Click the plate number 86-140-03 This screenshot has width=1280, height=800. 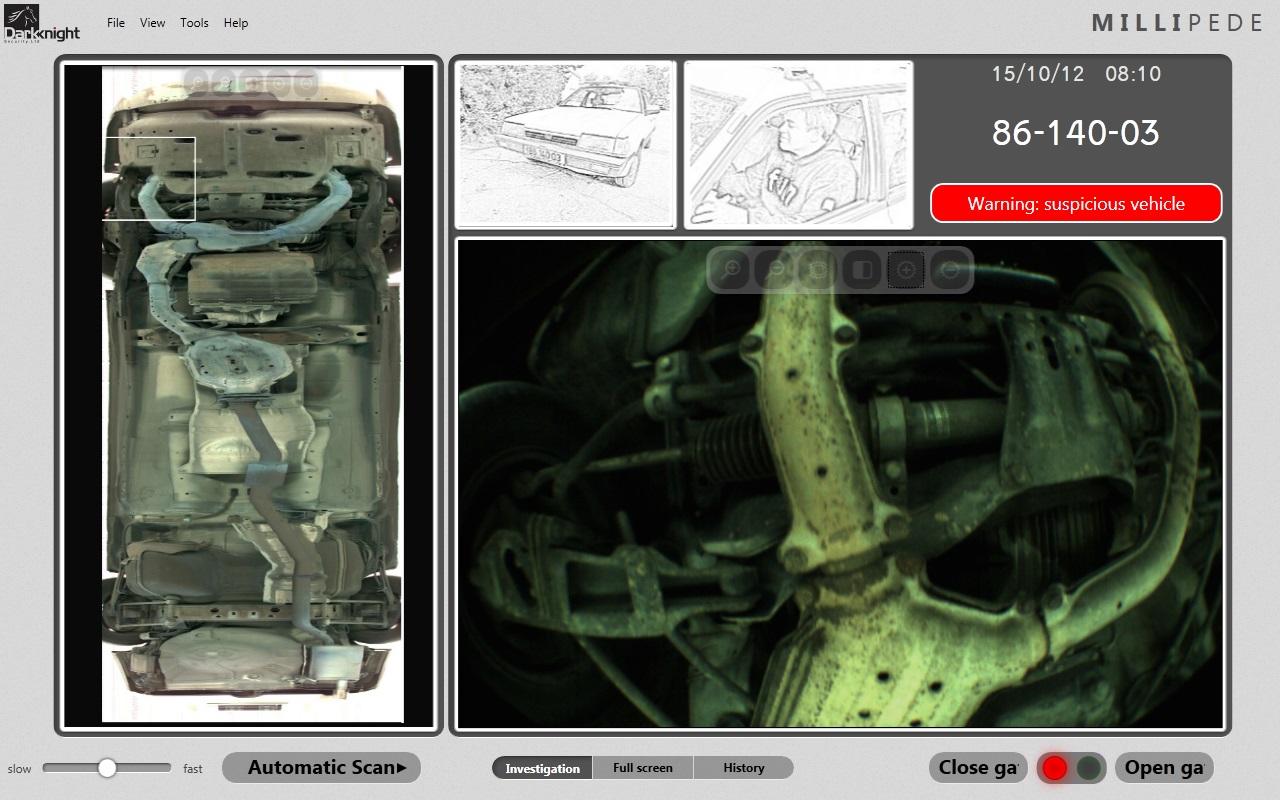[x=1076, y=132]
